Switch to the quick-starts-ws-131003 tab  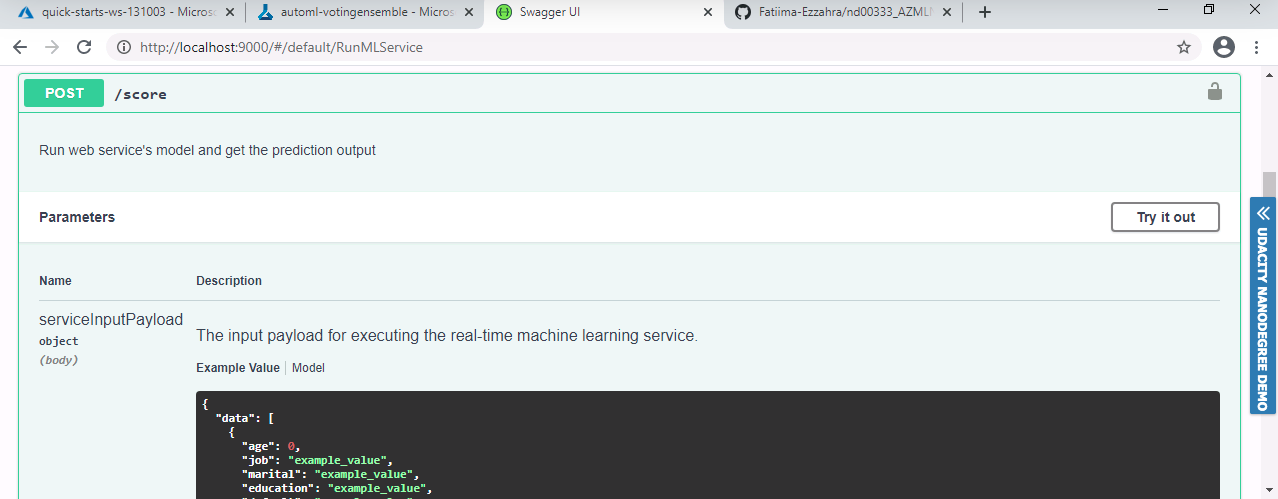pyautogui.click(x=126, y=12)
